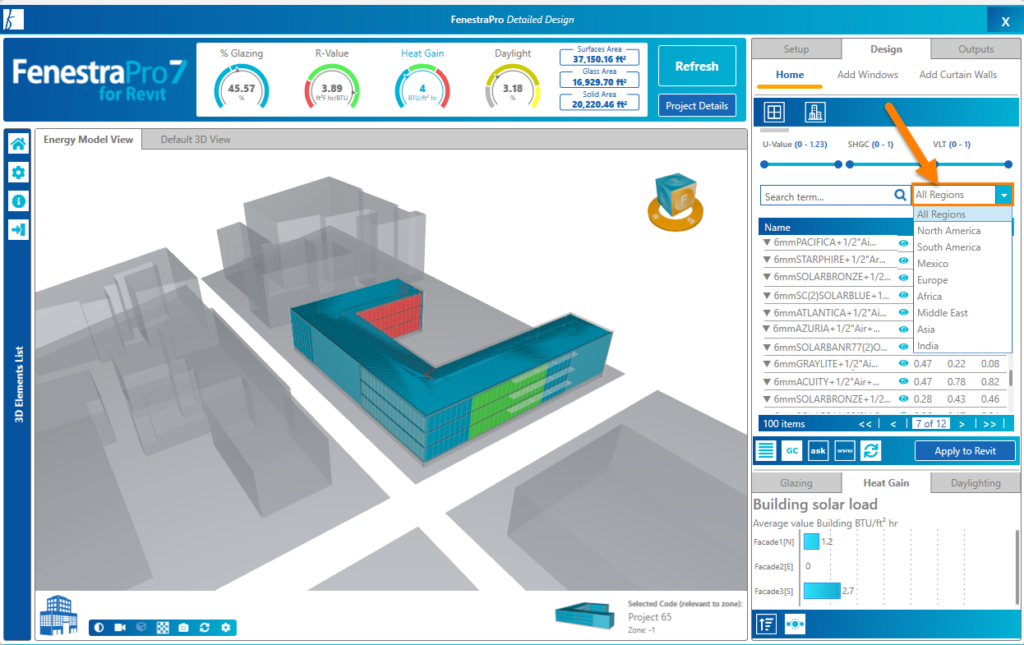Open the Add Windows sub-tab

867,74
